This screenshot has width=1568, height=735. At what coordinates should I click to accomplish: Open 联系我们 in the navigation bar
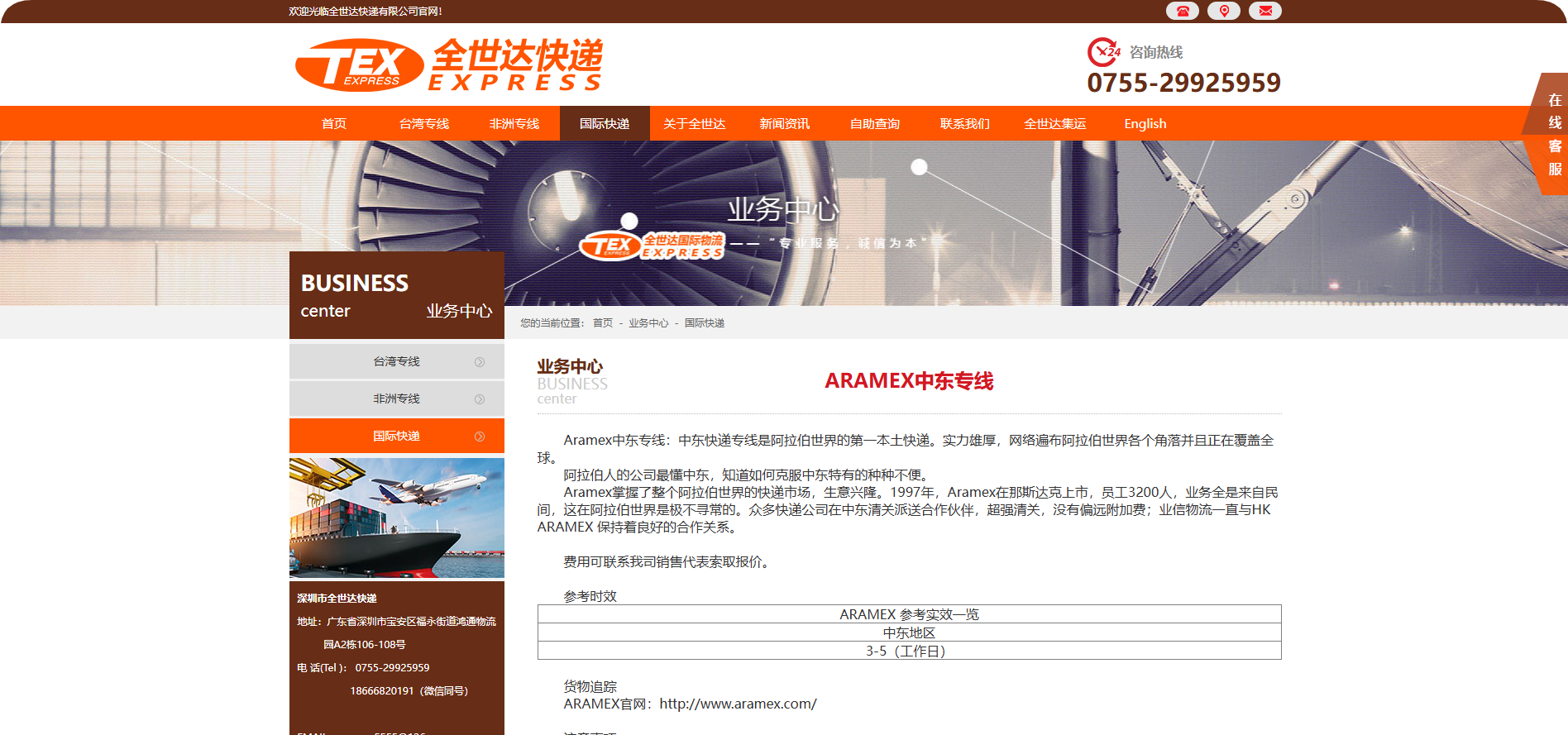965,124
